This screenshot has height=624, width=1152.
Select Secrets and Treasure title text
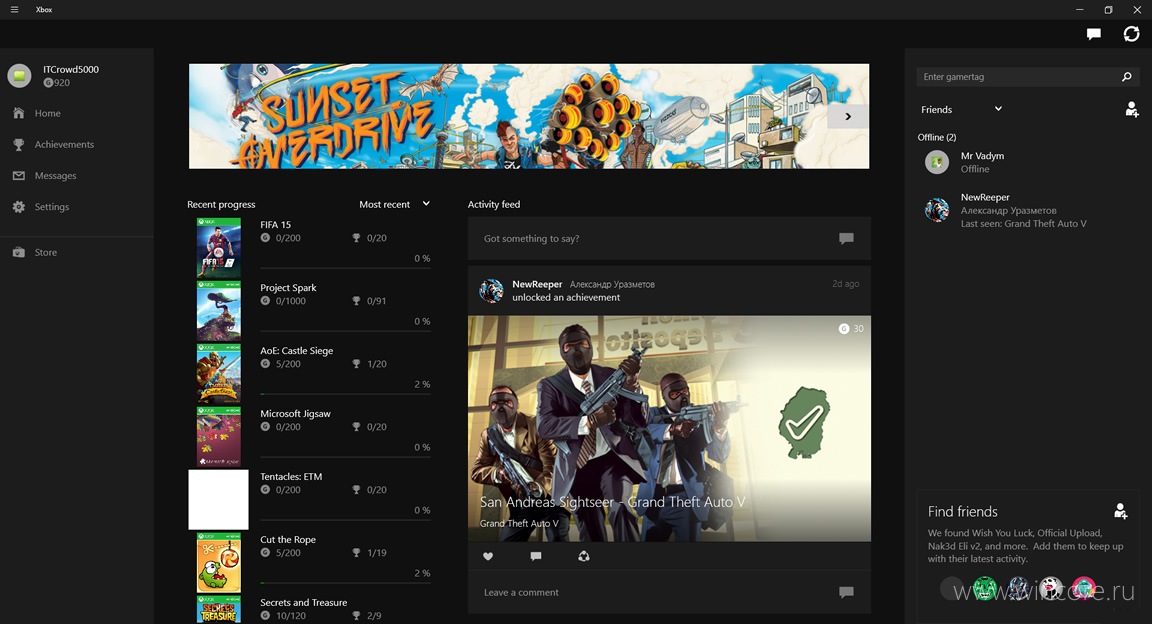pos(303,603)
